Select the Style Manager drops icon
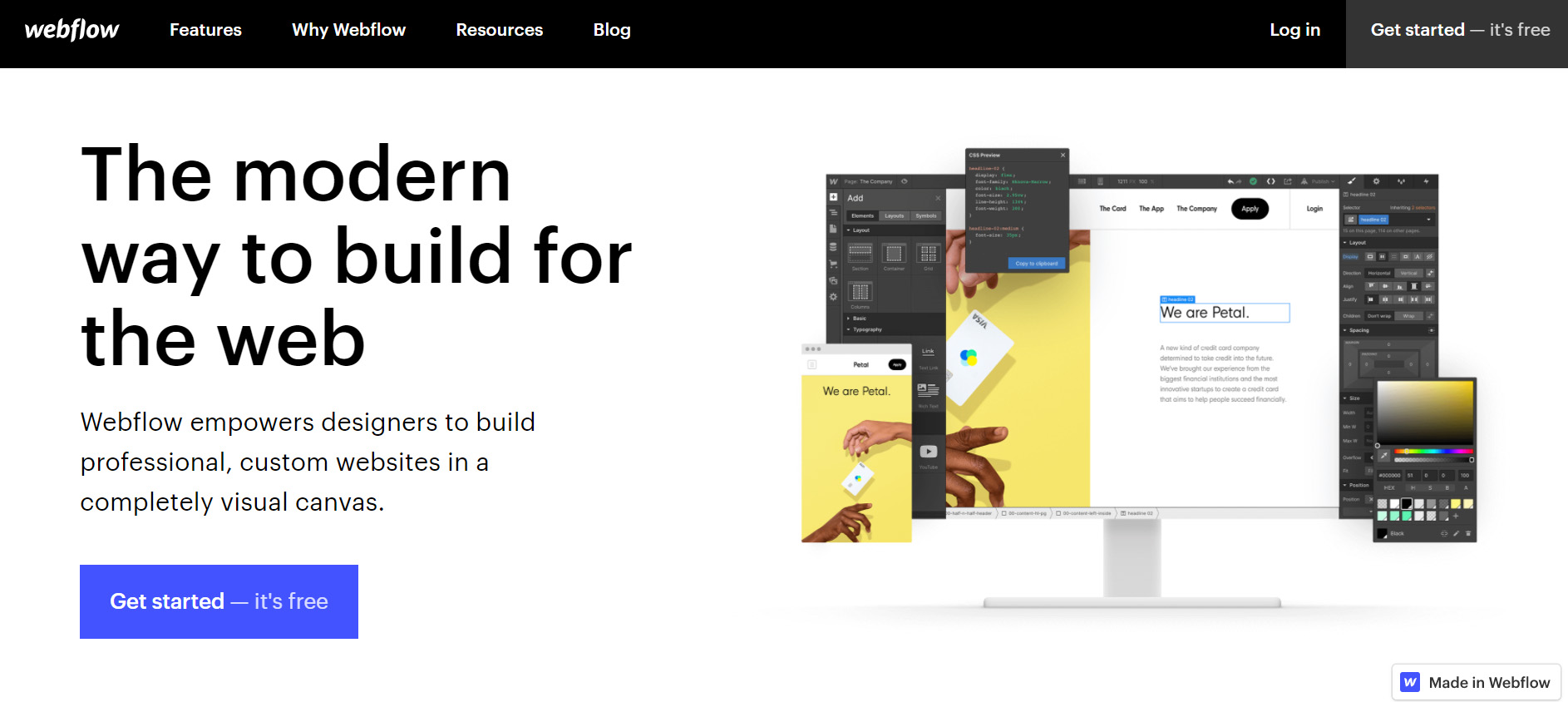 (x=1401, y=181)
